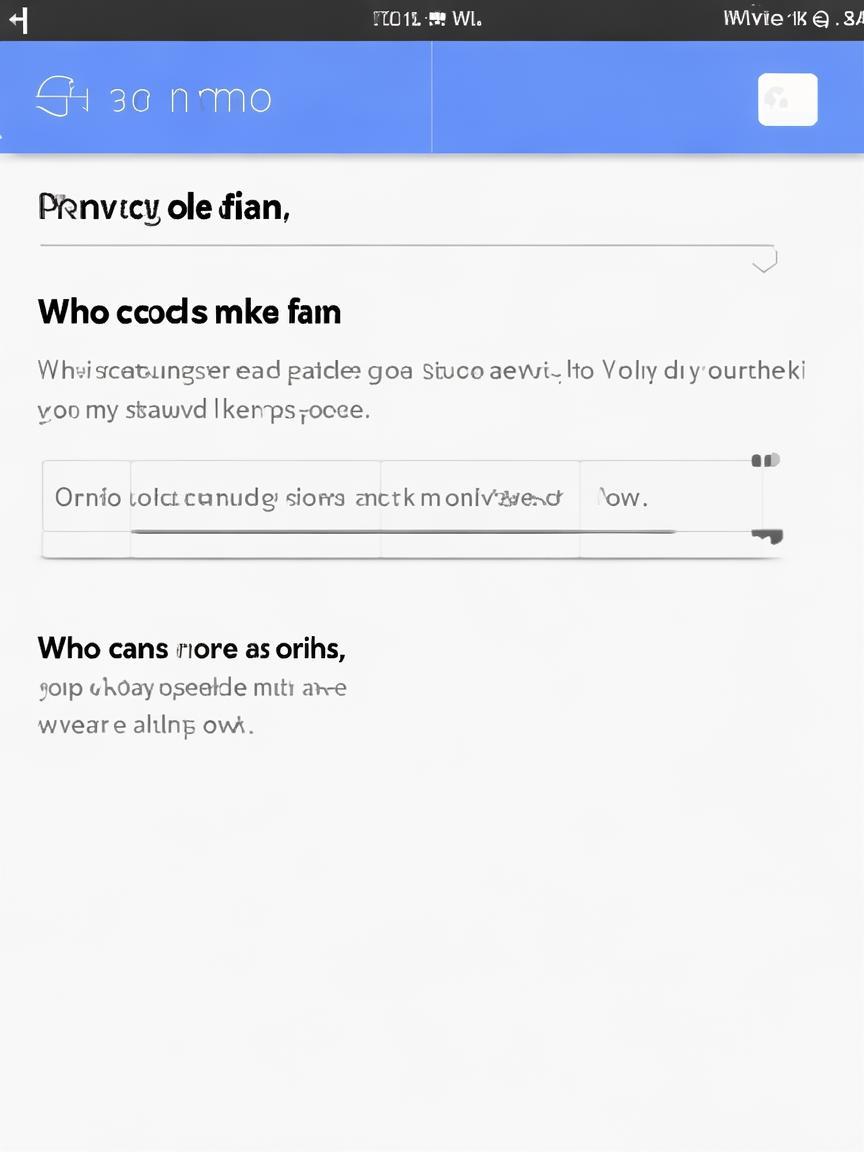Screen dimensions: 864x1152
Task: Expand the chevron below the Privacy heading line
Action: (764, 264)
